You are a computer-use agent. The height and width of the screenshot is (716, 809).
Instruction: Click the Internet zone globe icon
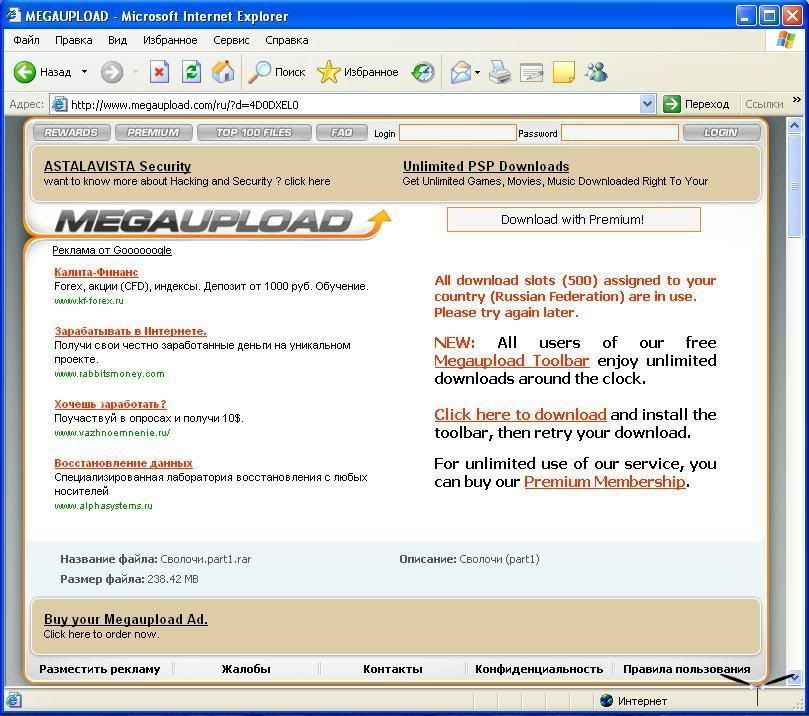(606, 701)
